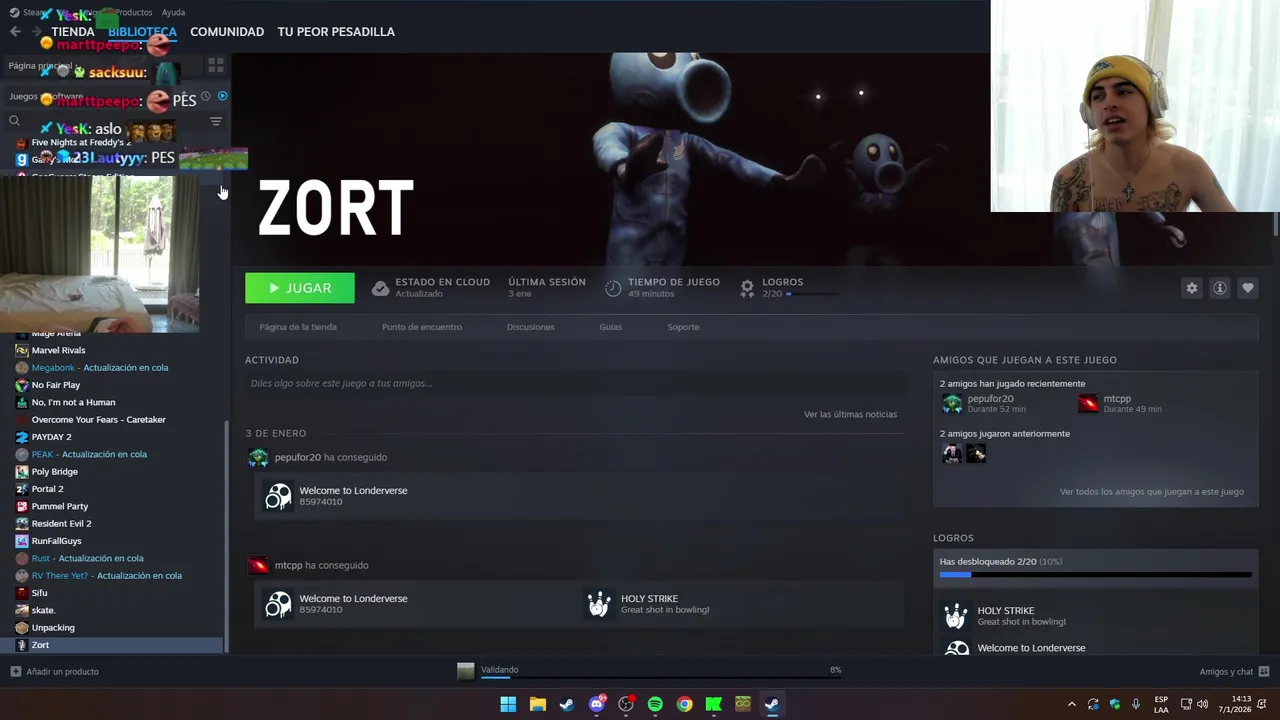Screen dimensions: 1280x720
Task: Open Discord from the taskbar
Action: click(x=597, y=704)
